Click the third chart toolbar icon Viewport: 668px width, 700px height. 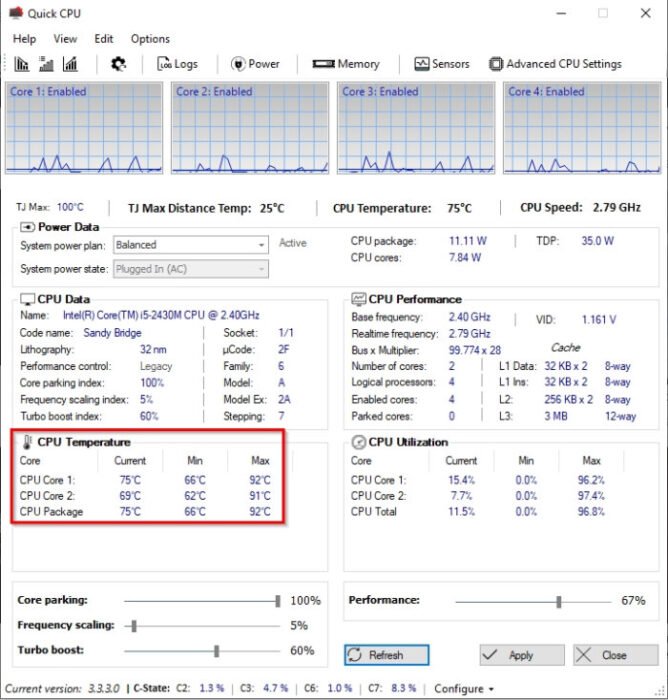pos(70,64)
